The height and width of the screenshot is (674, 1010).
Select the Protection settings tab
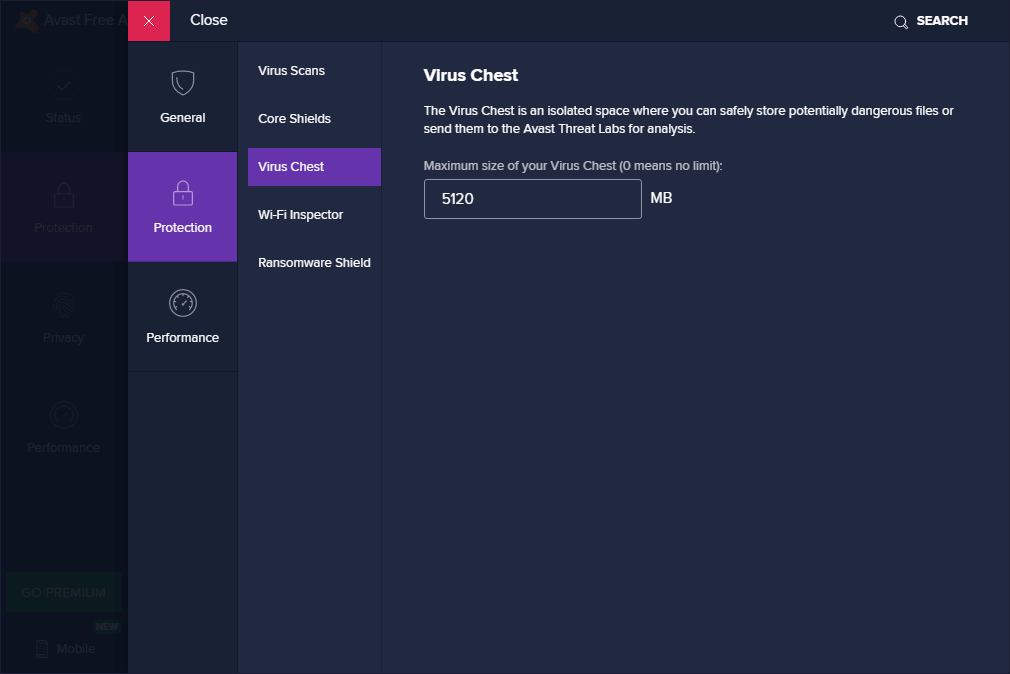click(x=182, y=207)
